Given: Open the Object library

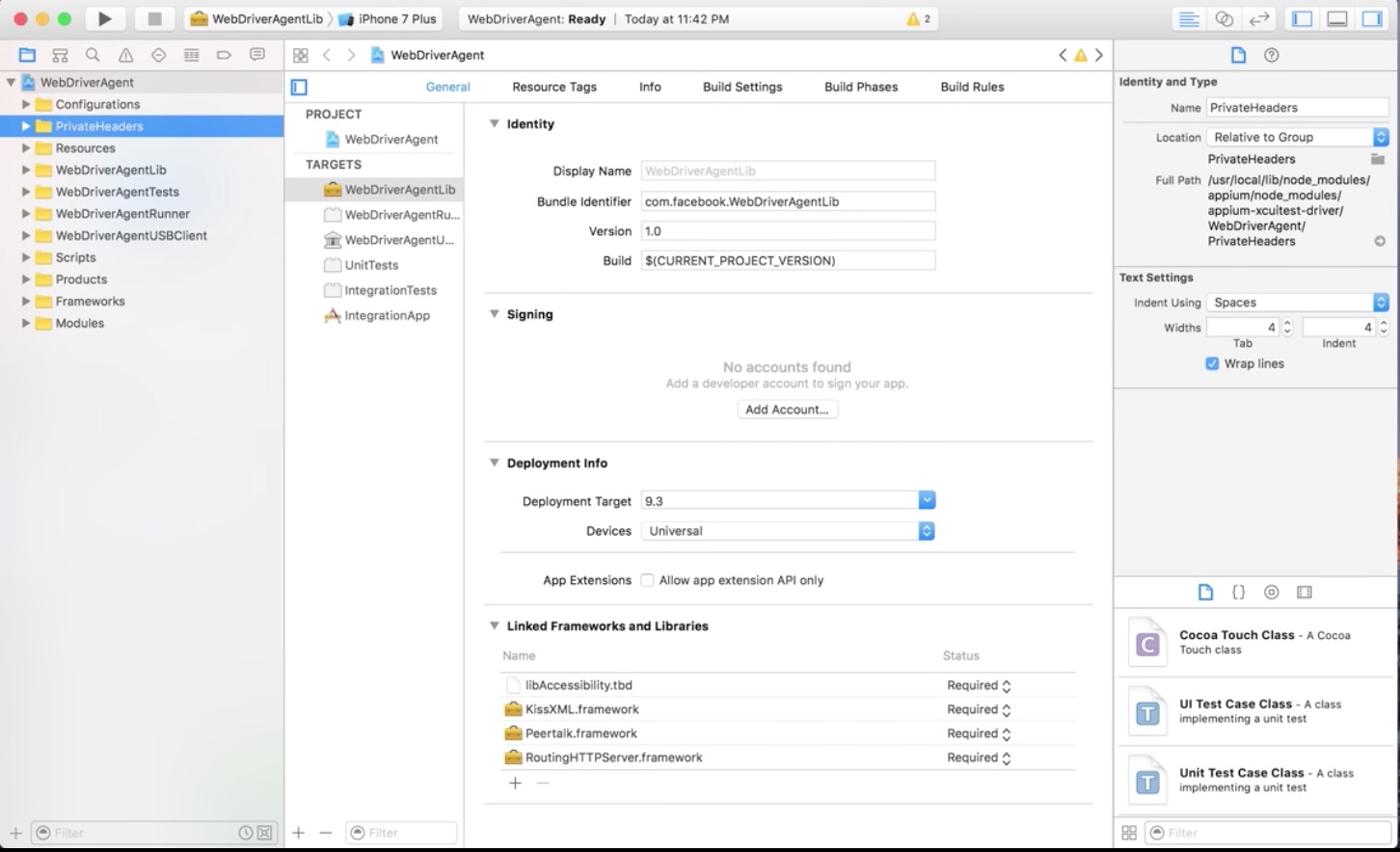Looking at the screenshot, I should pyautogui.click(x=1272, y=592).
